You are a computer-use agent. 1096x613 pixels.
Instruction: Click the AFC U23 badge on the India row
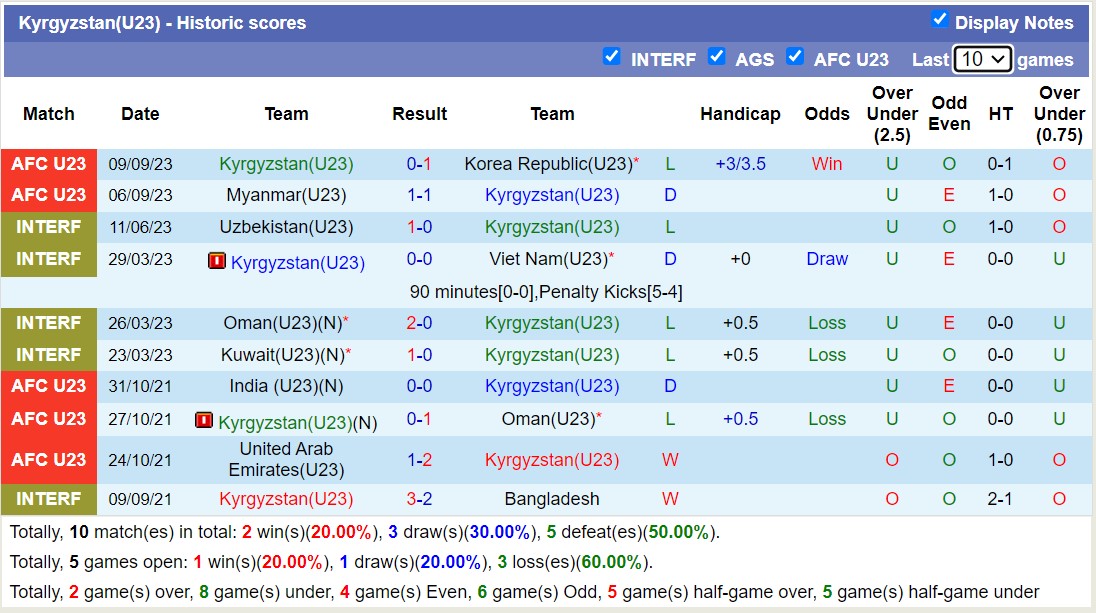coord(49,385)
